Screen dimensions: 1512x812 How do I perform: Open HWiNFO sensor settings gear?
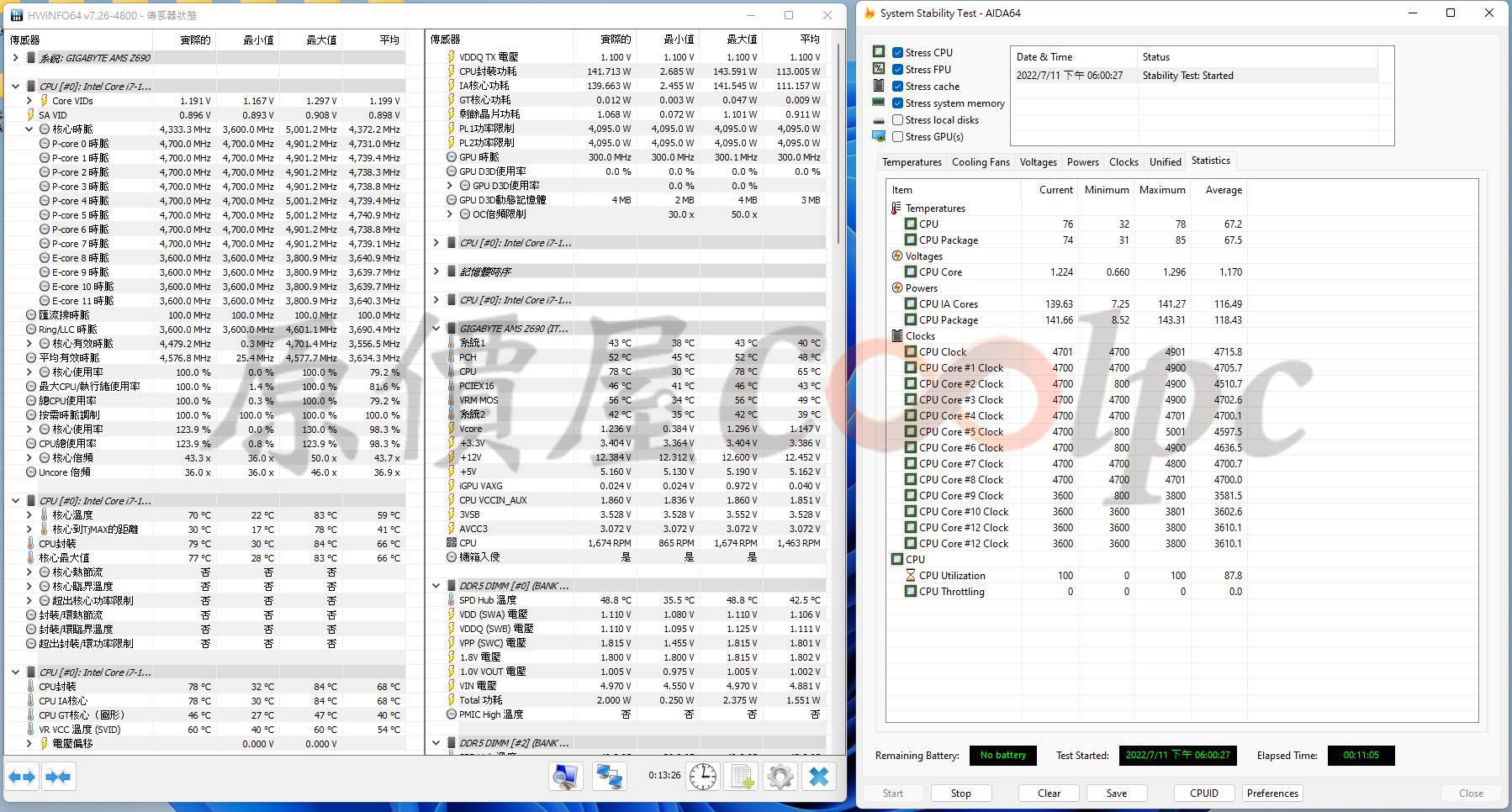780,777
